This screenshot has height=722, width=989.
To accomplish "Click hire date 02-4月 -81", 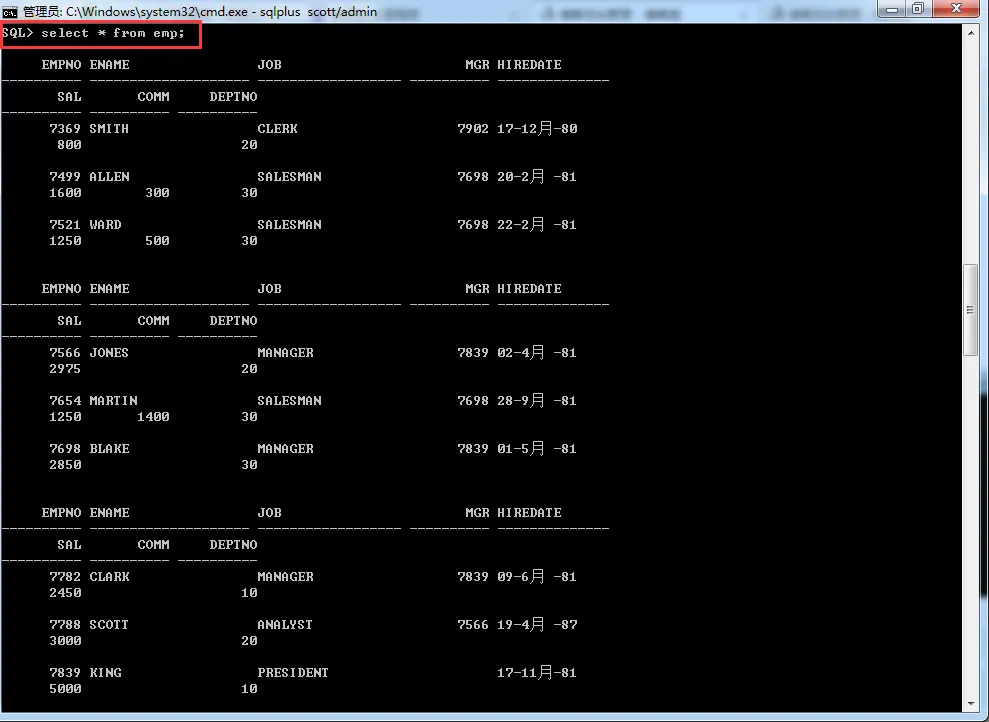I will click(537, 352).
